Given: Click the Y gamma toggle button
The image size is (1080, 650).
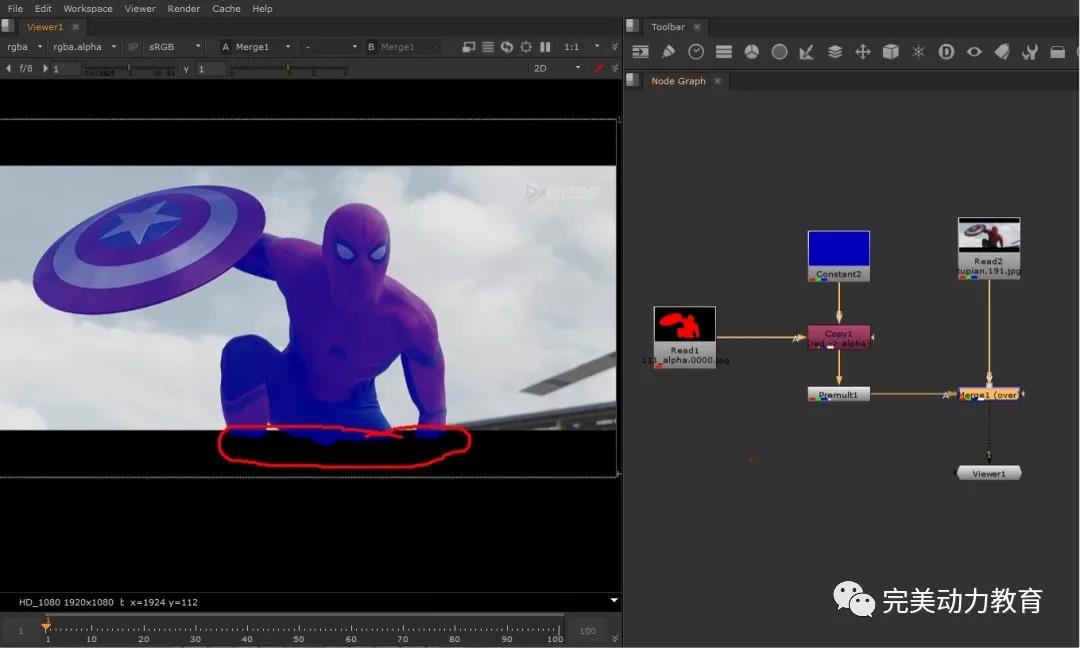Looking at the screenshot, I should (186, 69).
